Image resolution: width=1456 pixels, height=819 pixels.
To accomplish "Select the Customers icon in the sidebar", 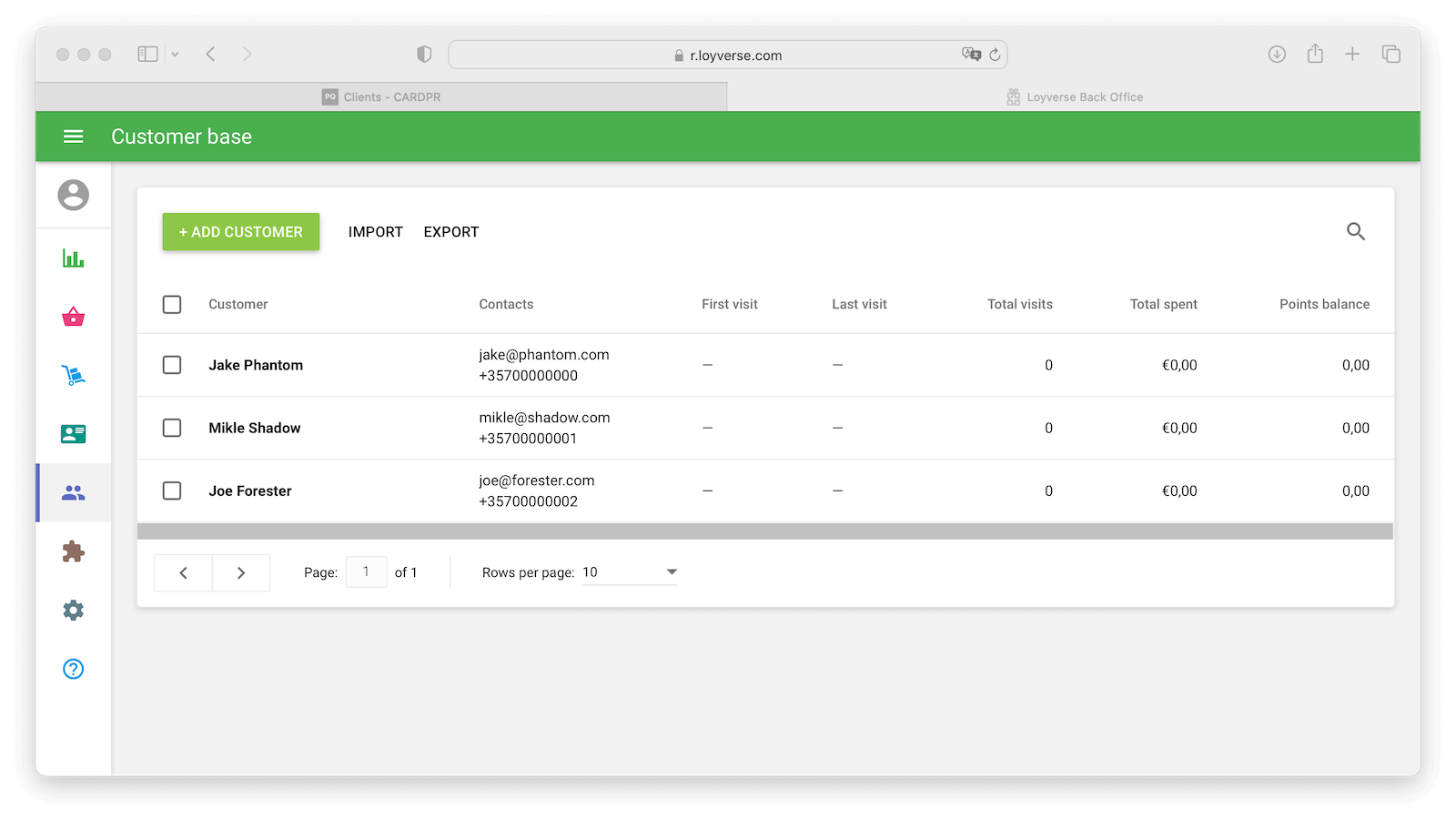I will [73, 492].
